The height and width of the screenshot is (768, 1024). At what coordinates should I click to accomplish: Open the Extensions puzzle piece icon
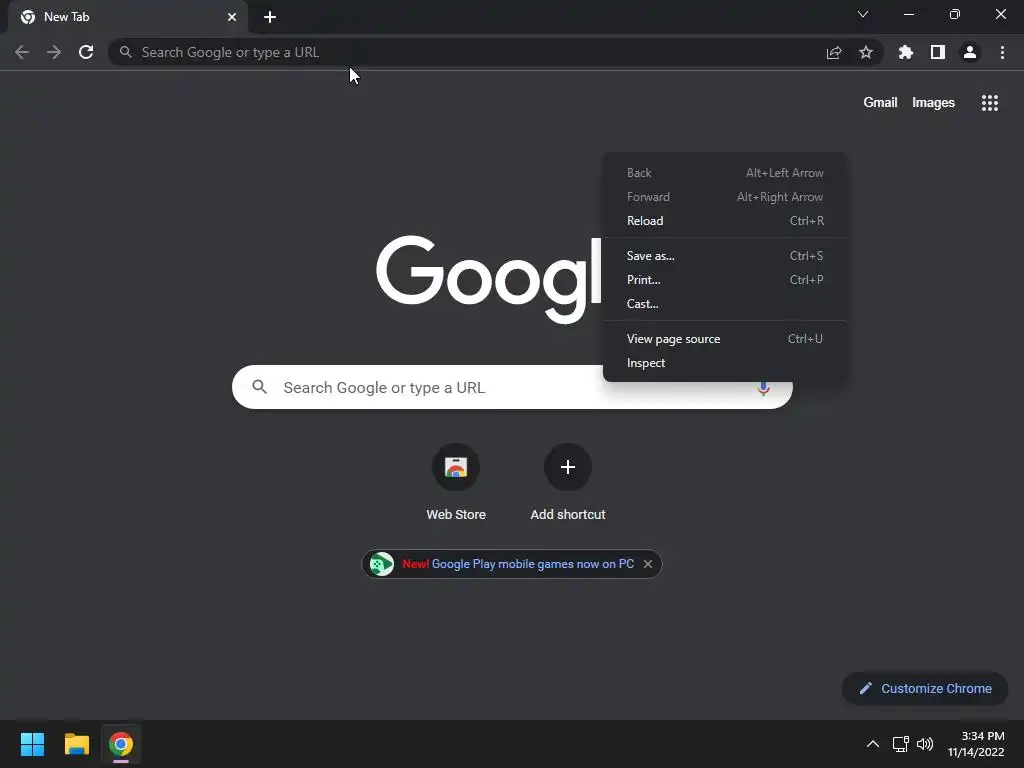(x=906, y=52)
